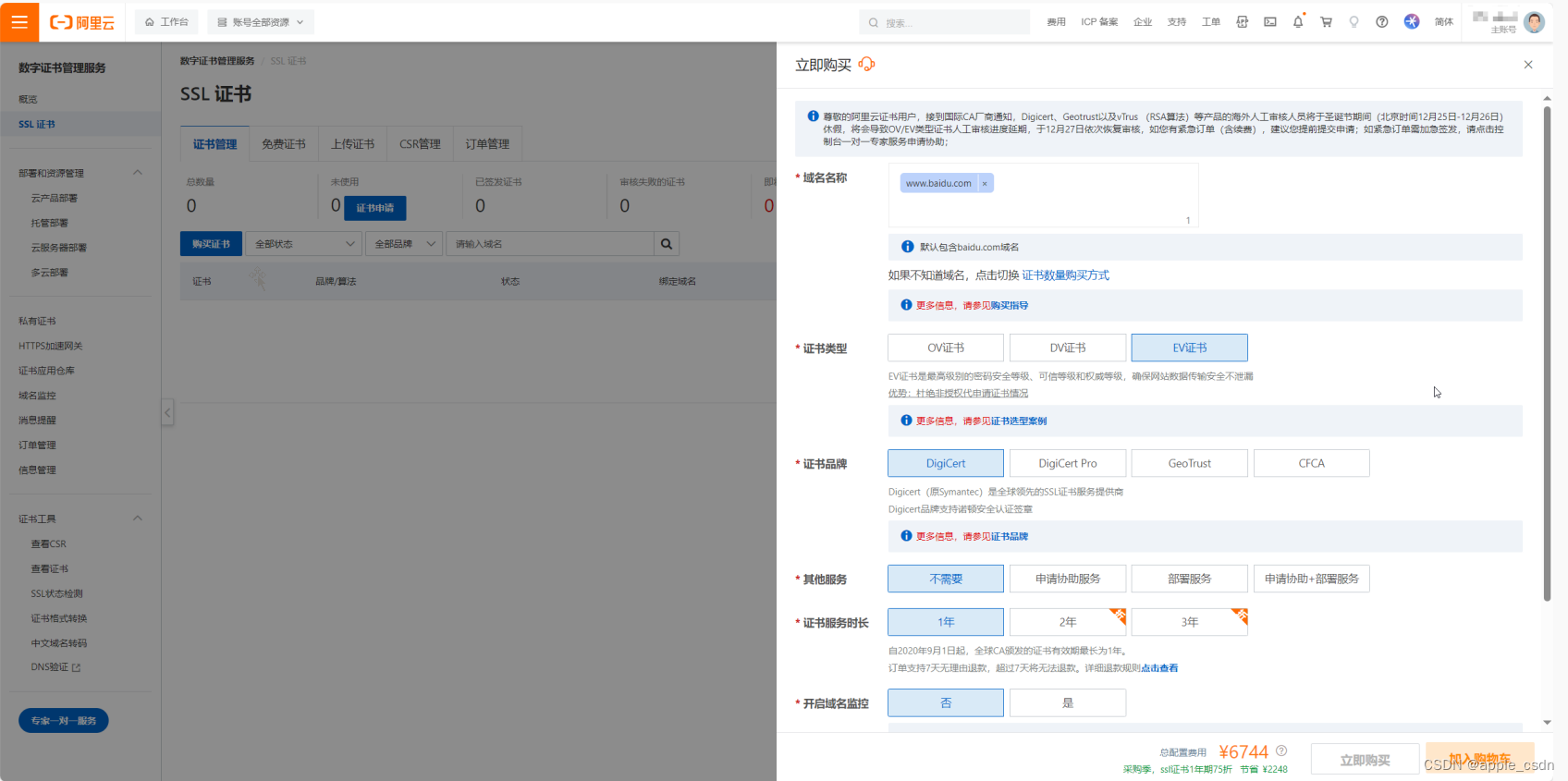Image resolution: width=1568 pixels, height=781 pixels.
Task: Click the 专家一对一服务 button
Action: pyautogui.click(x=64, y=721)
